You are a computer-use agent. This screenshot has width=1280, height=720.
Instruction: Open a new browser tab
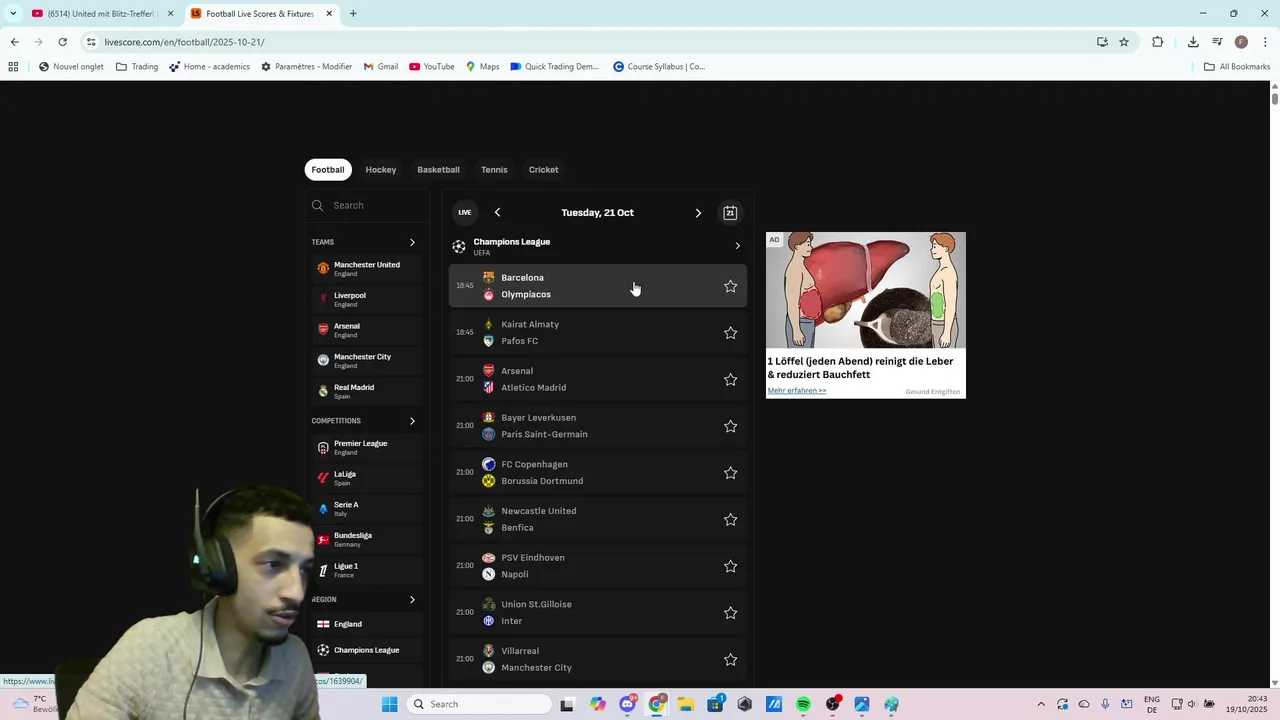pyautogui.click(x=353, y=14)
